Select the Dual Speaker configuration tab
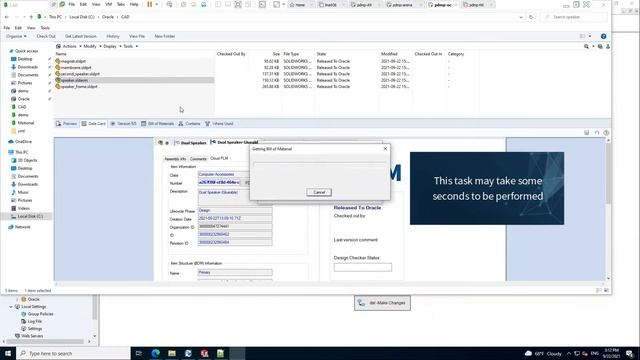 (x=190, y=143)
